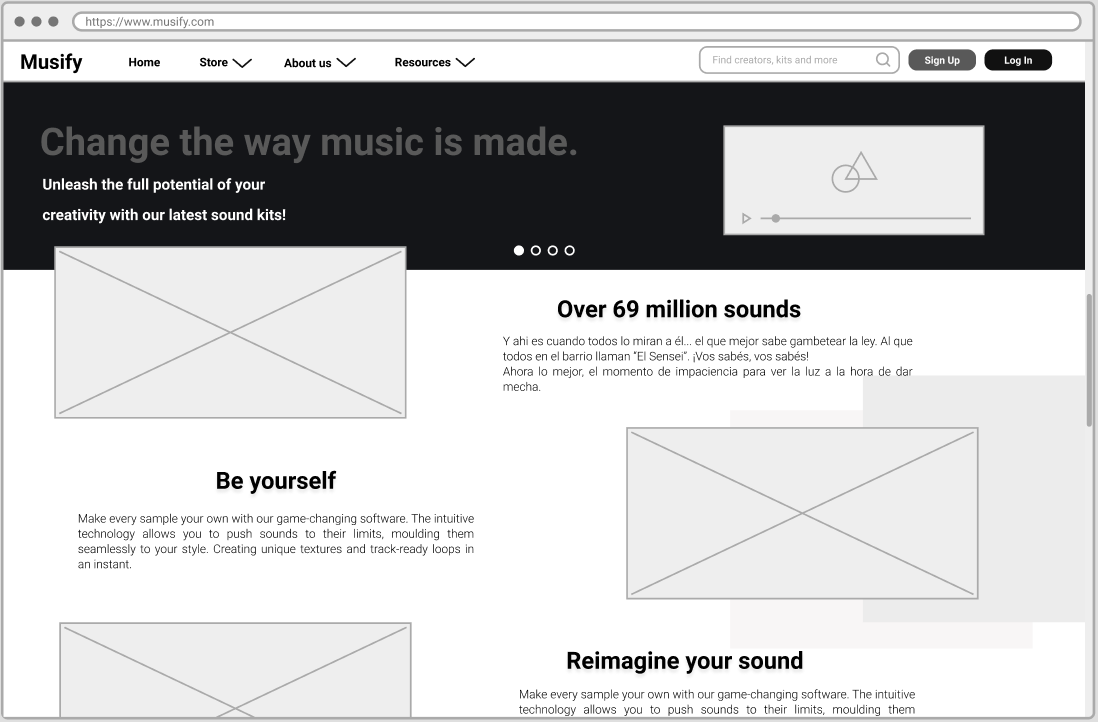Click the browser window close dot
Viewport: 1098px width, 722px height.
20,22
